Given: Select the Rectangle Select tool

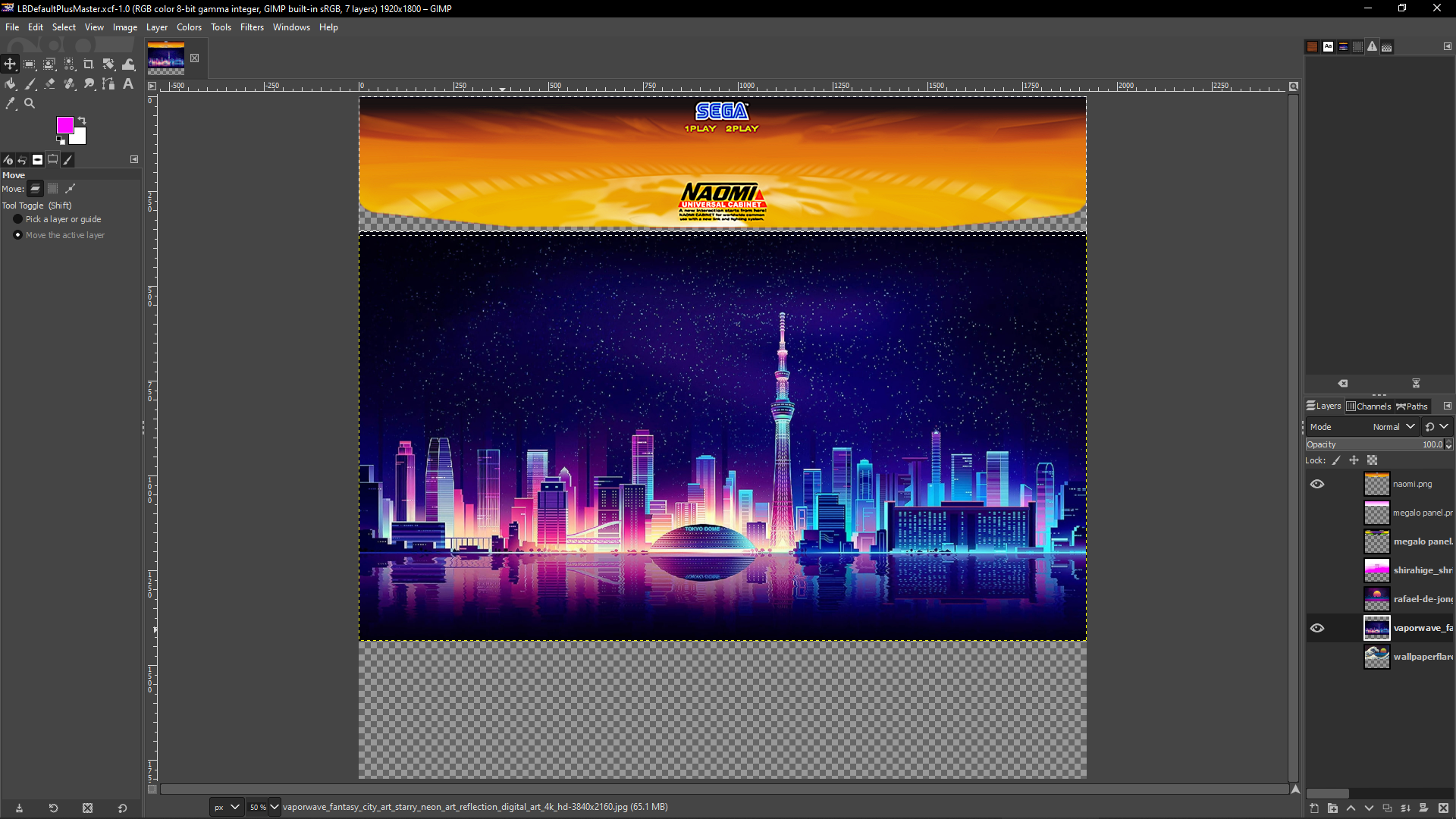Looking at the screenshot, I should click(x=30, y=64).
